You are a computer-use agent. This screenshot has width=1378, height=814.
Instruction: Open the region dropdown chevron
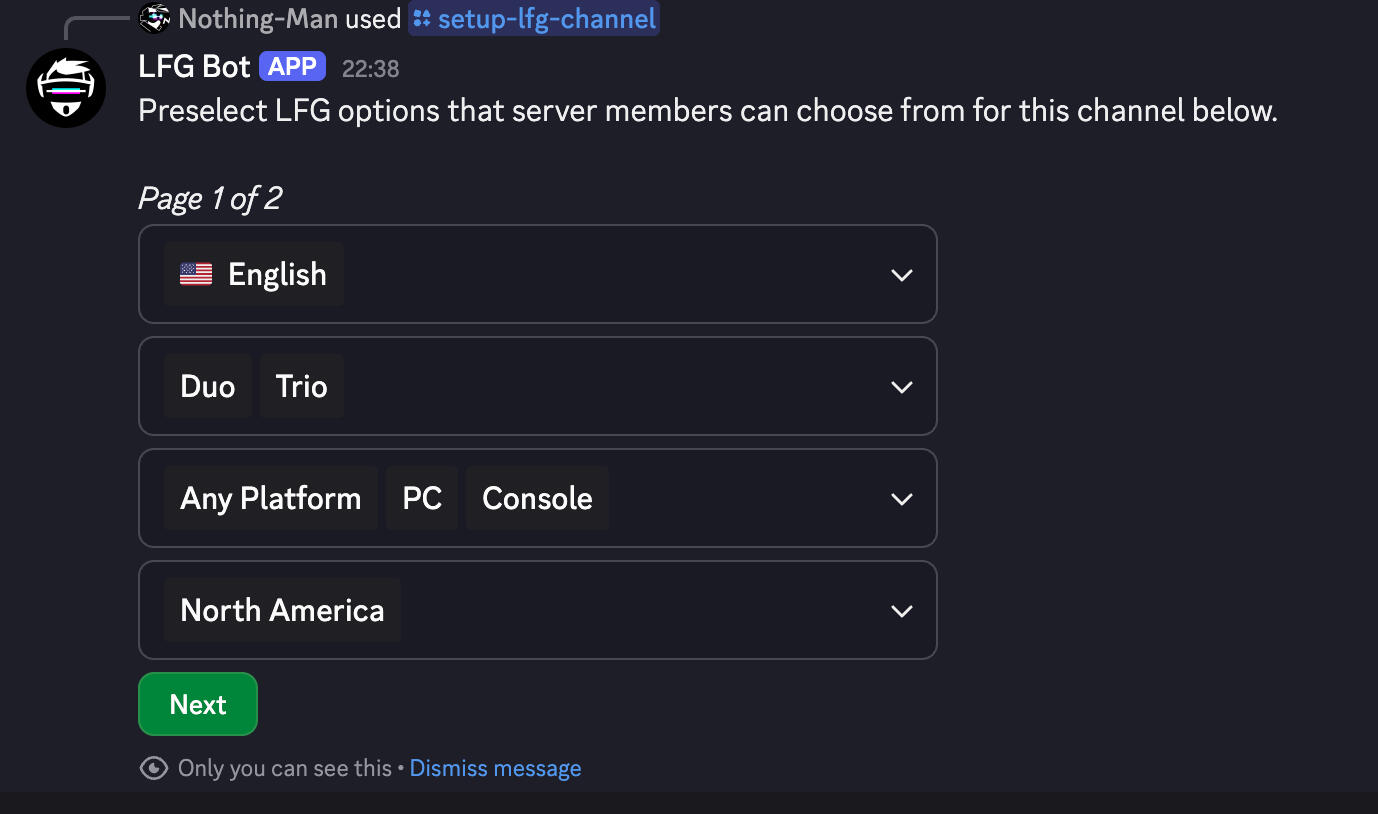pos(901,611)
